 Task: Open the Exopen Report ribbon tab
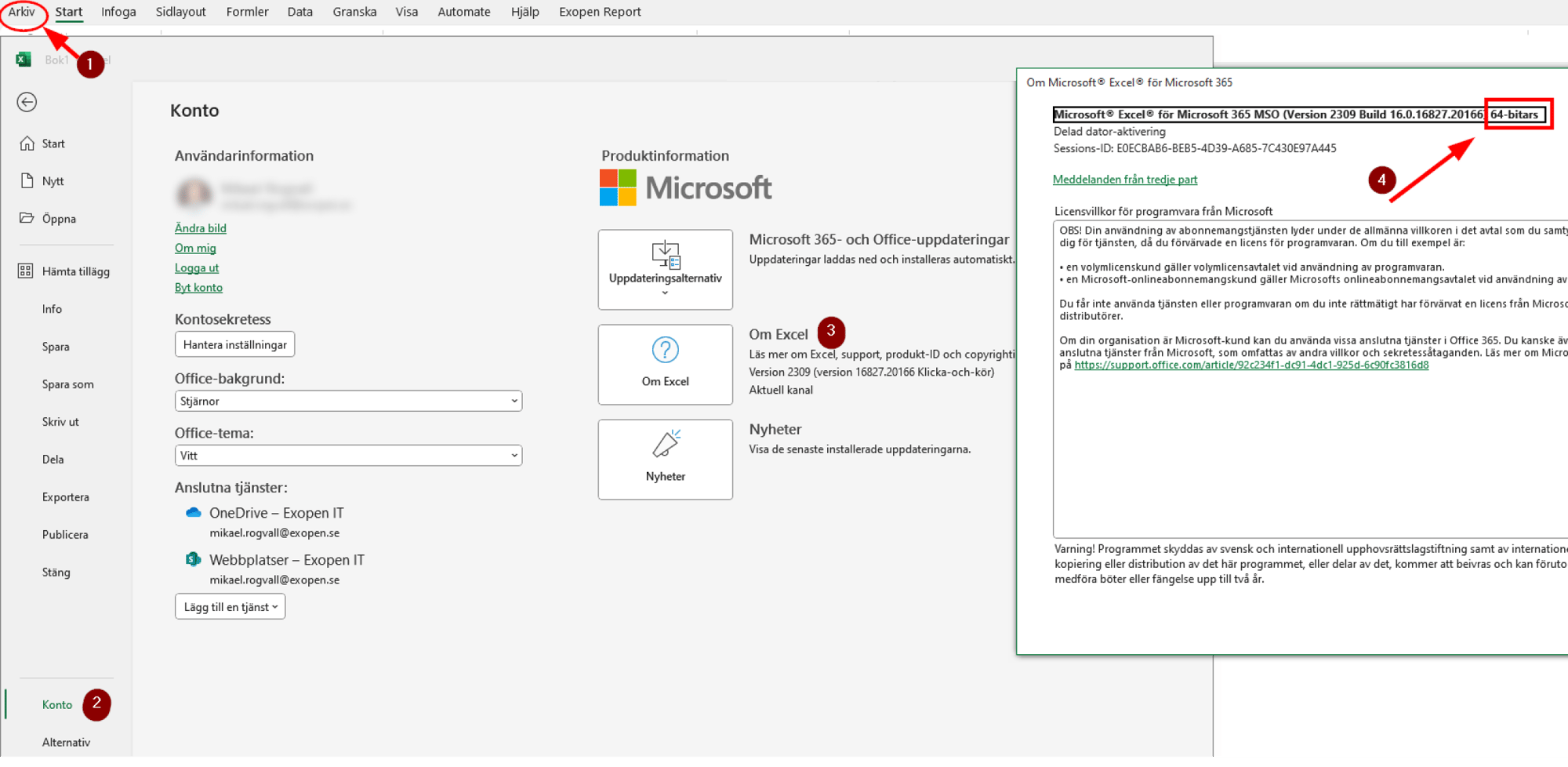tap(600, 12)
